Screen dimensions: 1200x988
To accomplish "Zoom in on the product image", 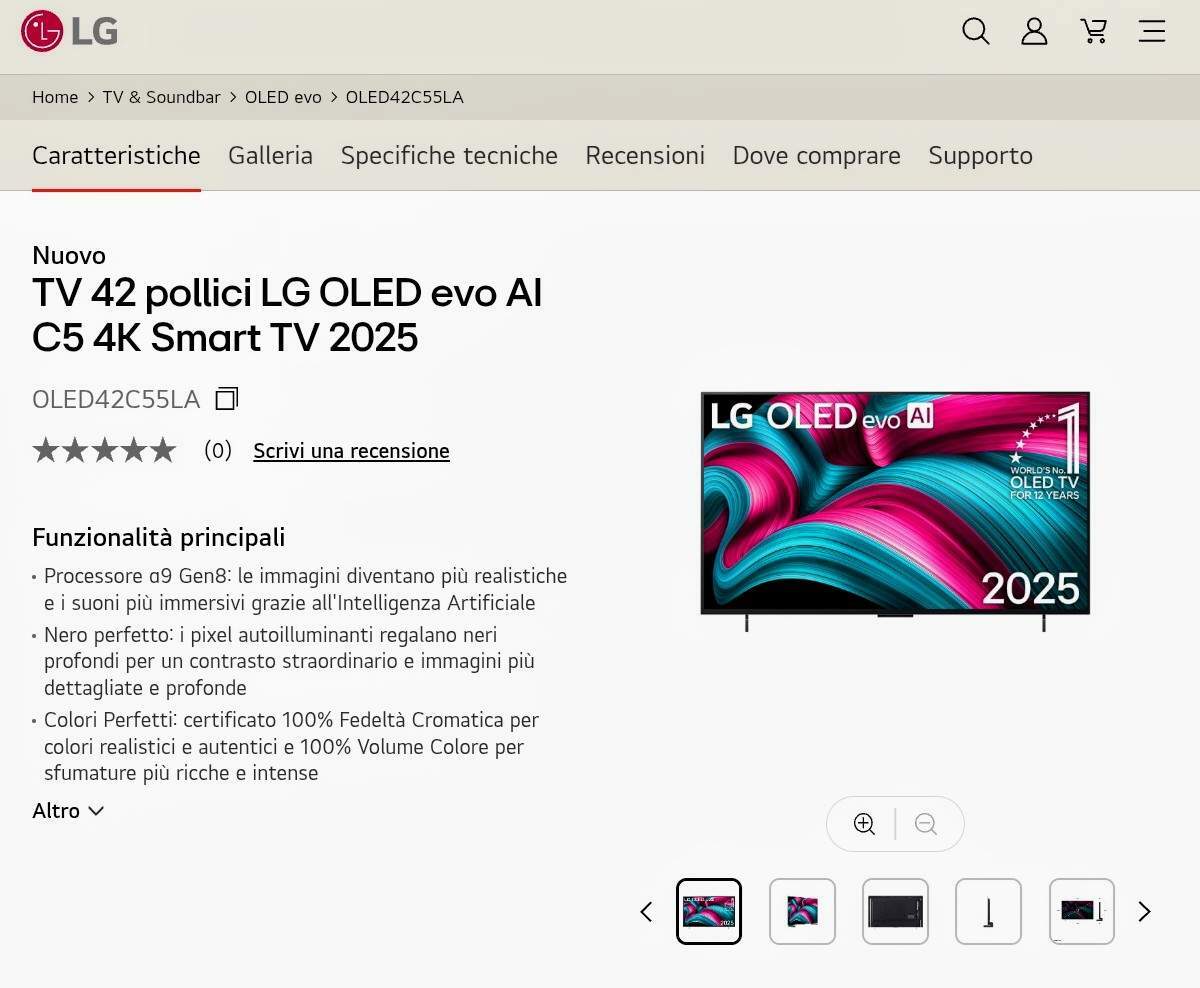I will tap(864, 824).
